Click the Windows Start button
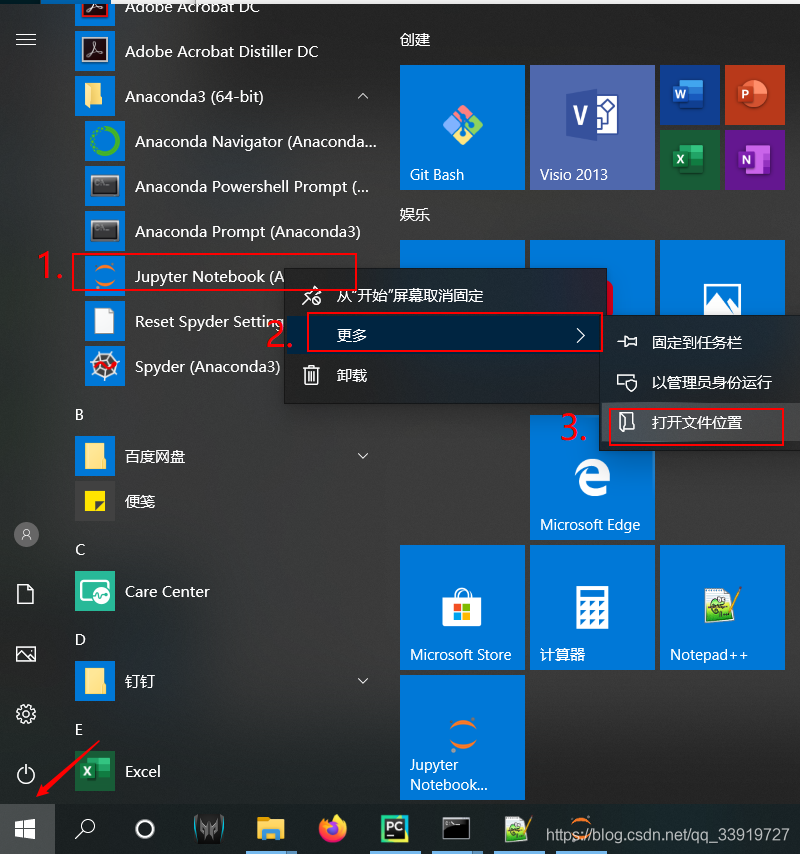This screenshot has width=800, height=854. click(26, 829)
